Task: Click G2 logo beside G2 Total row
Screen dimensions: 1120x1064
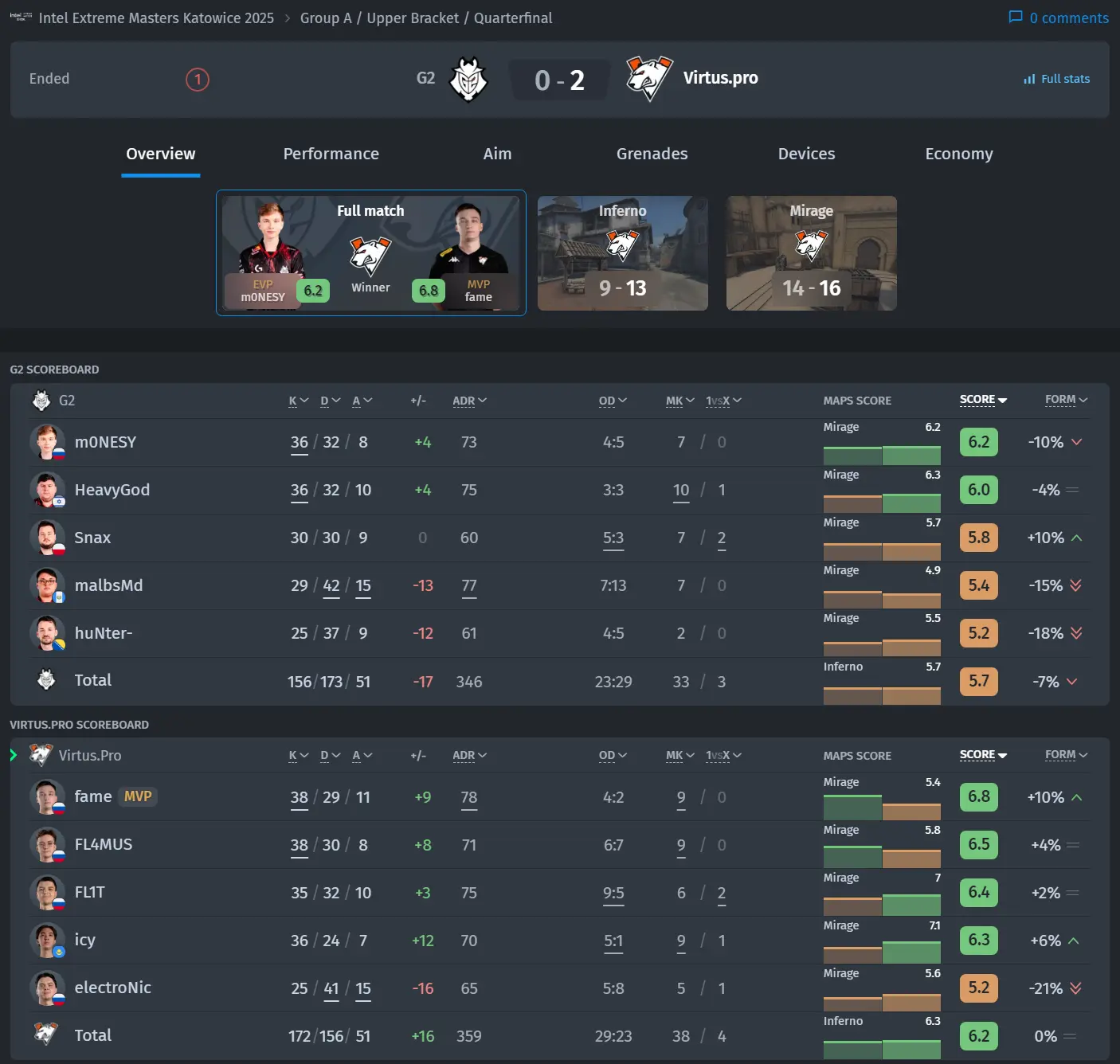Action: (x=46, y=679)
